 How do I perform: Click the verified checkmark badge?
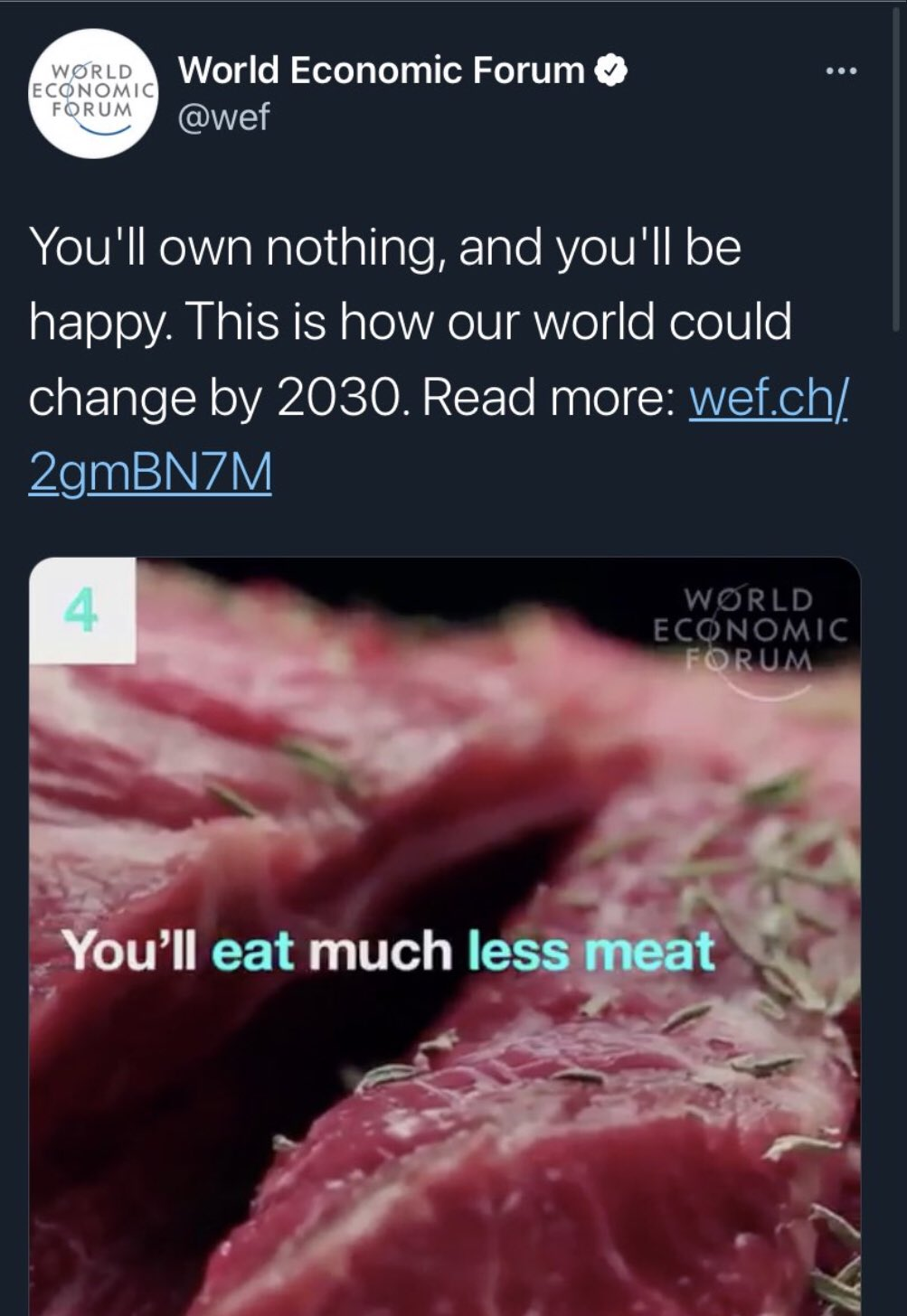click(x=610, y=70)
